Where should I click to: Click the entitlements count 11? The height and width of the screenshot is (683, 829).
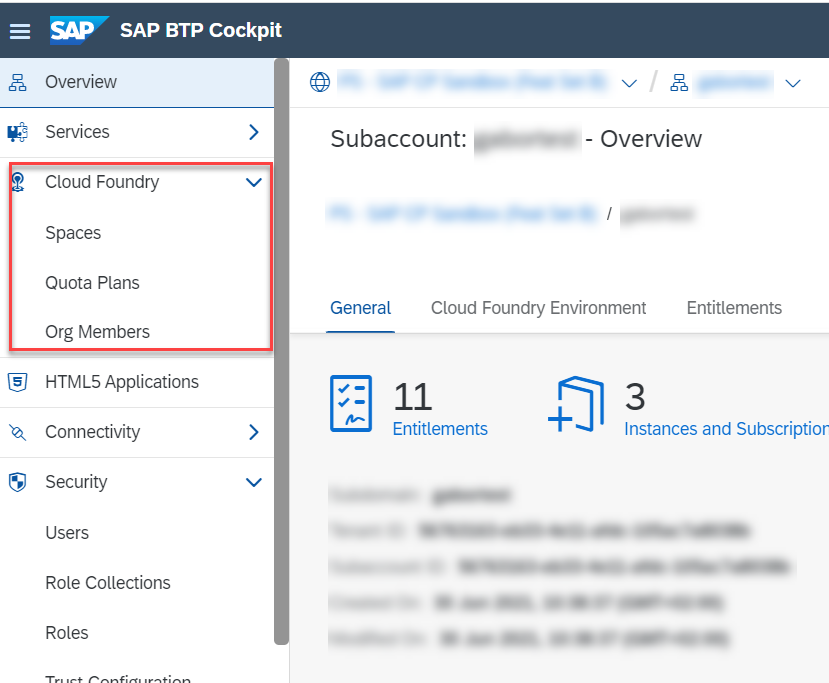point(412,396)
